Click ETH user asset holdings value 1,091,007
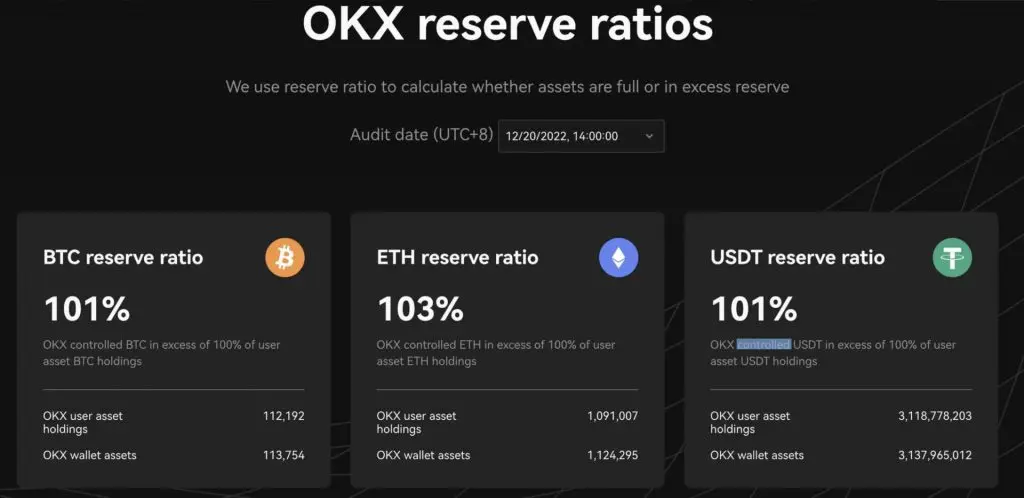Viewport: 1024px width, 498px height. point(612,415)
